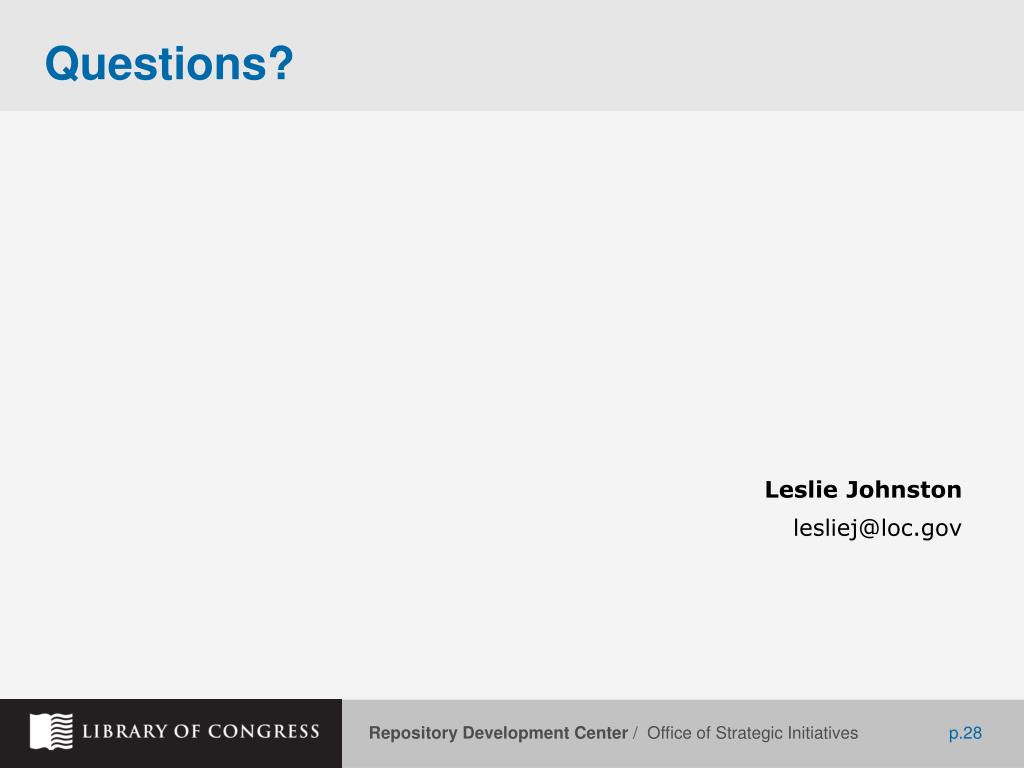Click the black footer logo block
The height and width of the screenshot is (768, 1024).
[x=170, y=733]
